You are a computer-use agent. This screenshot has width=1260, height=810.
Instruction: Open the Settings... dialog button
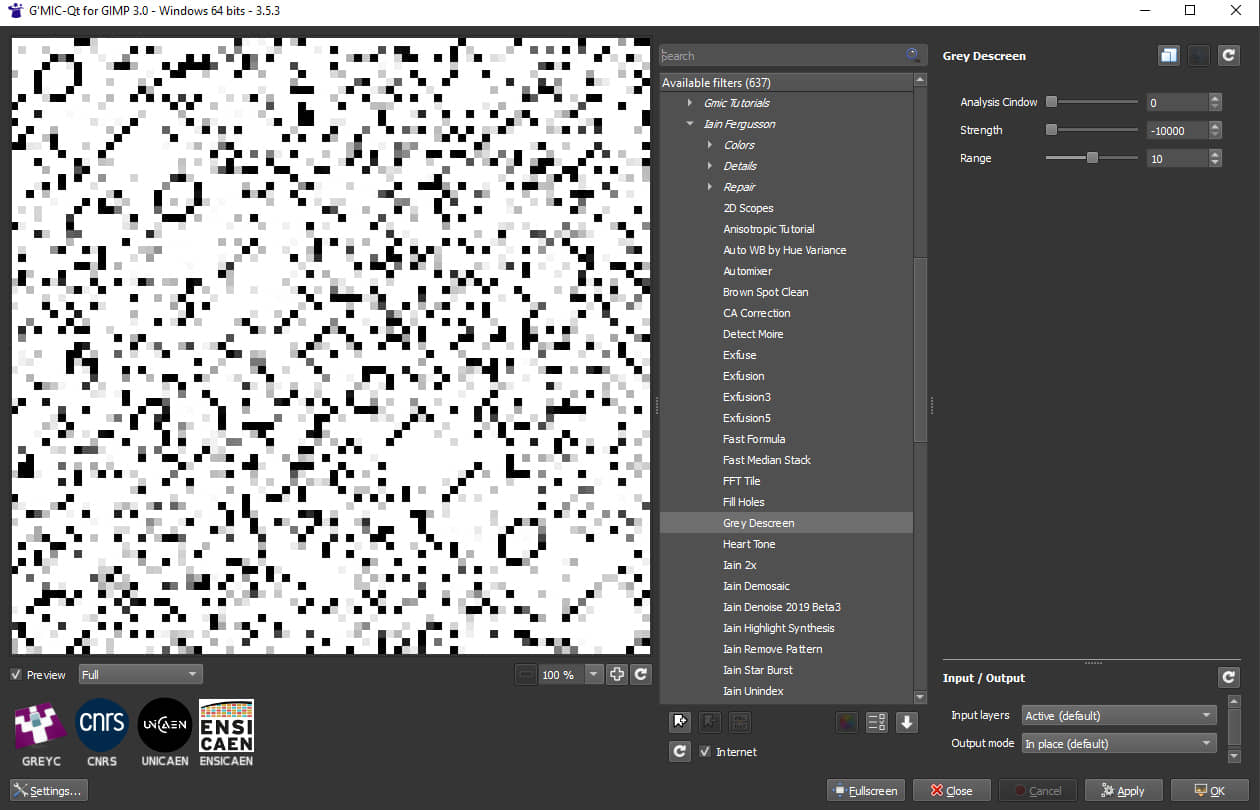point(49,791)
